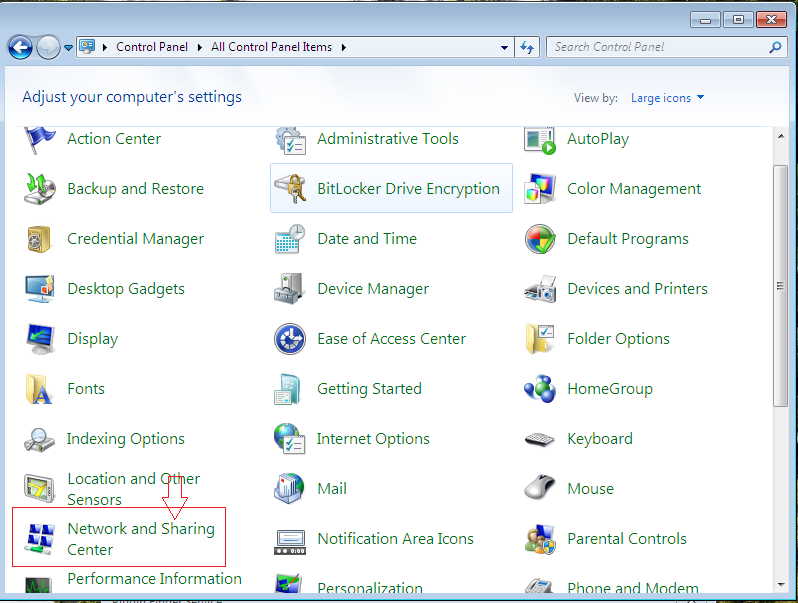Click the Backup and Restore icon

39,189
